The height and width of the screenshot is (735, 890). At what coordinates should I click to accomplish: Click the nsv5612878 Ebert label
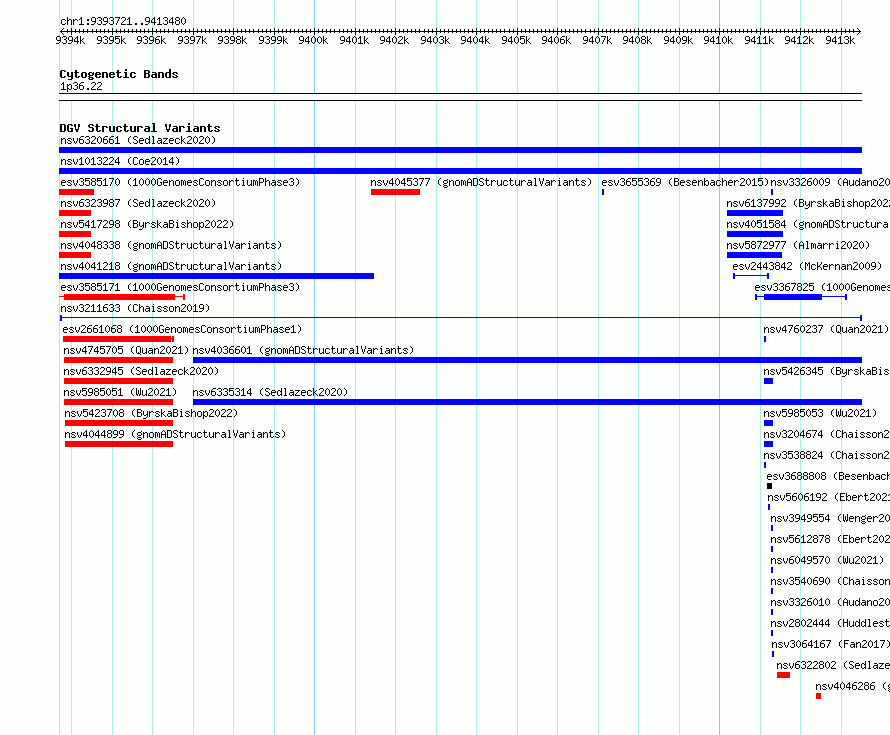tap(830, 539)
